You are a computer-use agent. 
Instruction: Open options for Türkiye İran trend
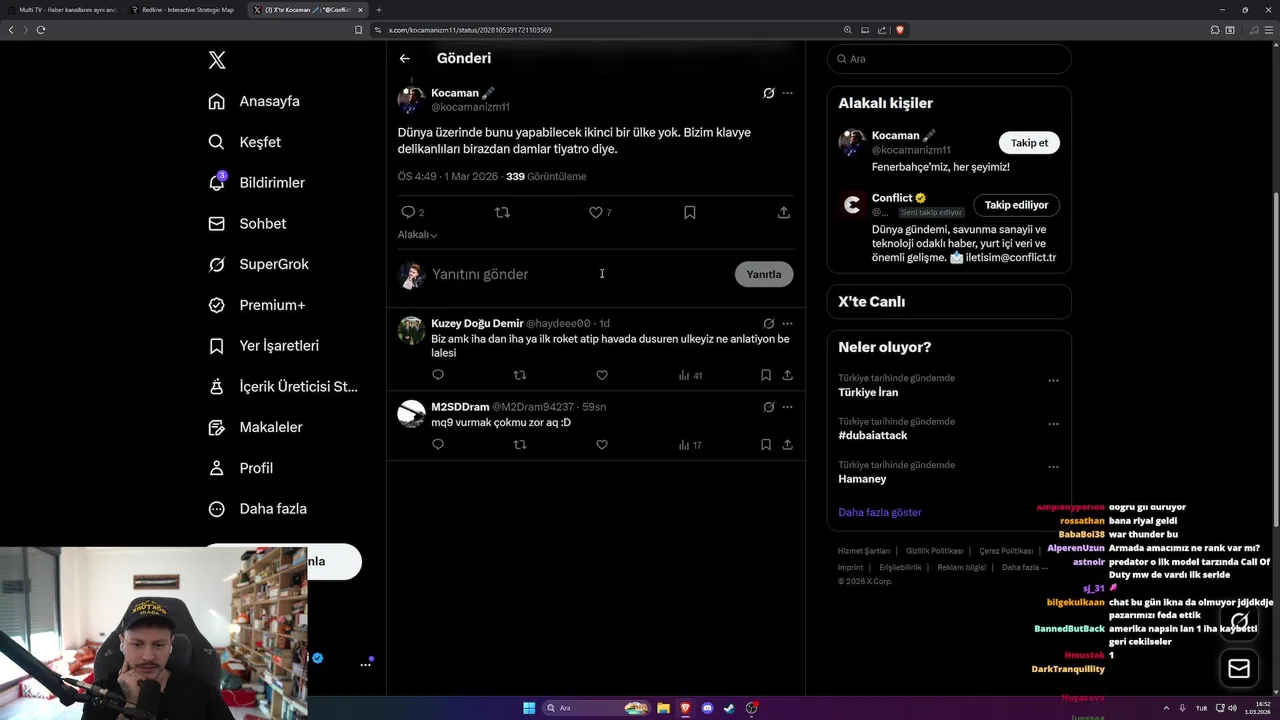pyautogui.click(x=1053, y=381)
